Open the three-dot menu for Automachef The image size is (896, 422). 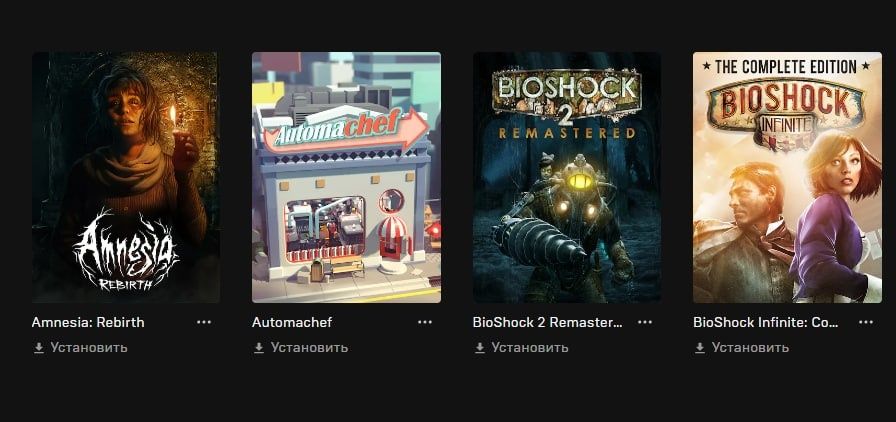(425, 323)
